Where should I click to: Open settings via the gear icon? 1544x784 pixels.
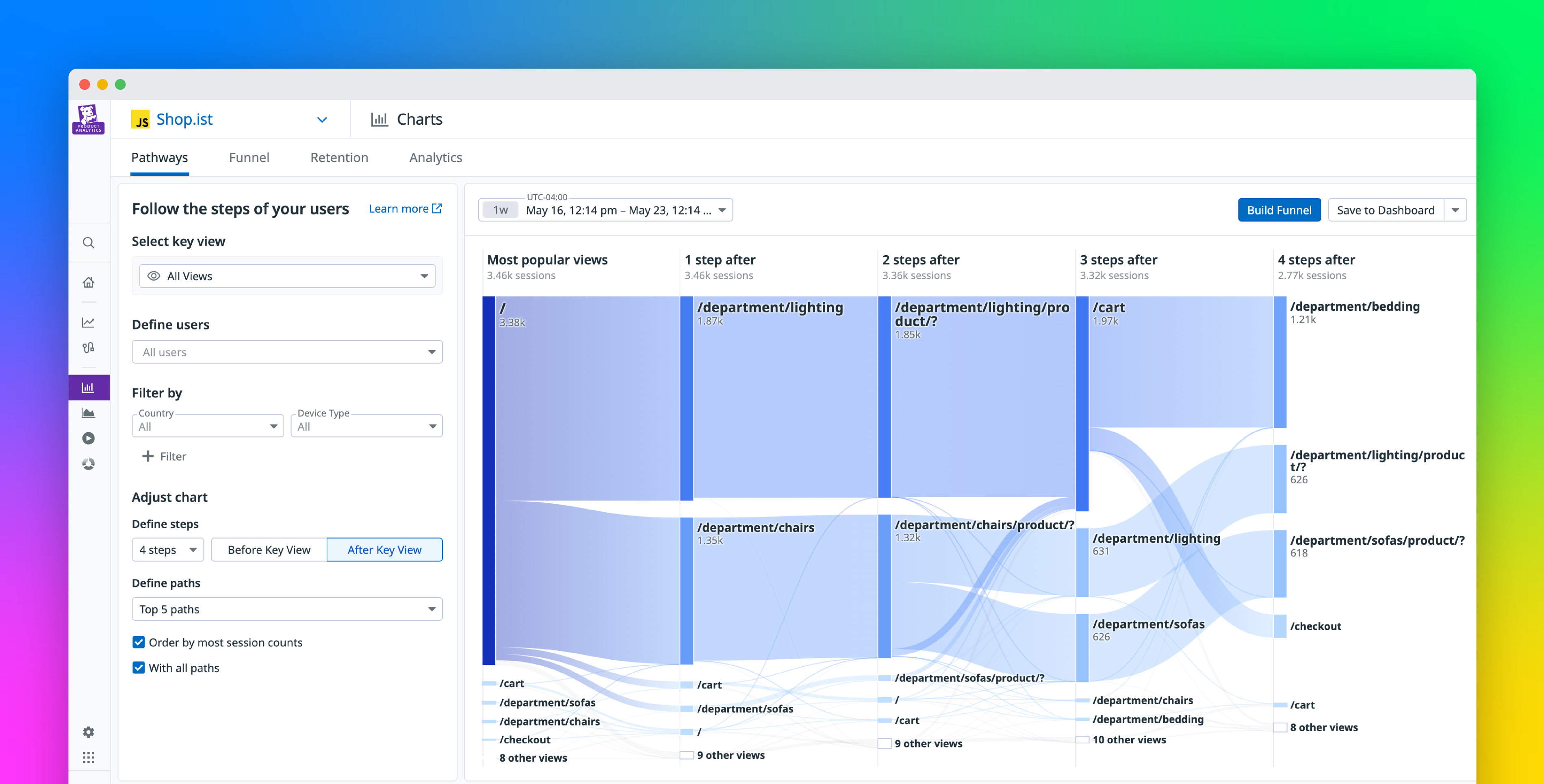click(x=89, y=732)
